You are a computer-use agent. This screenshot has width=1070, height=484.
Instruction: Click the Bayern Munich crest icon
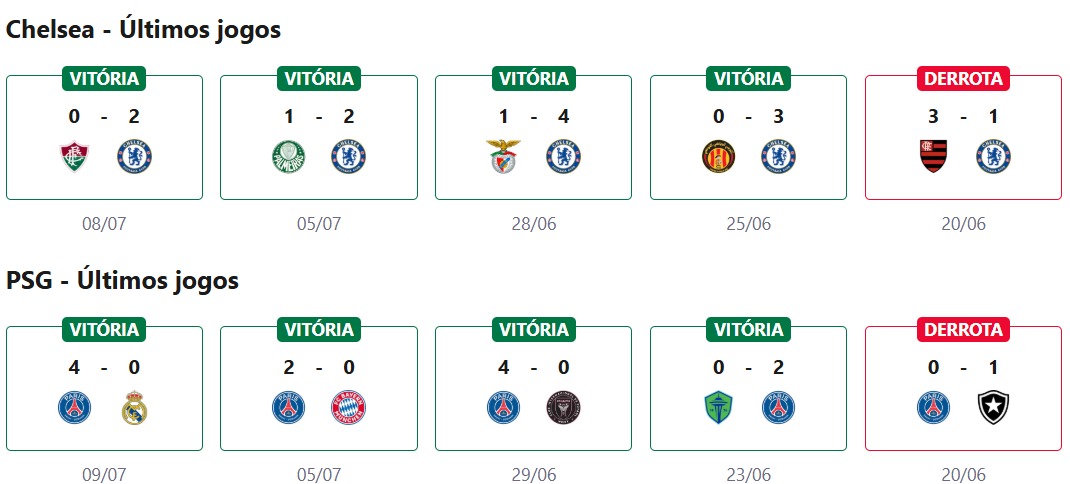click(x=349, y=408)
